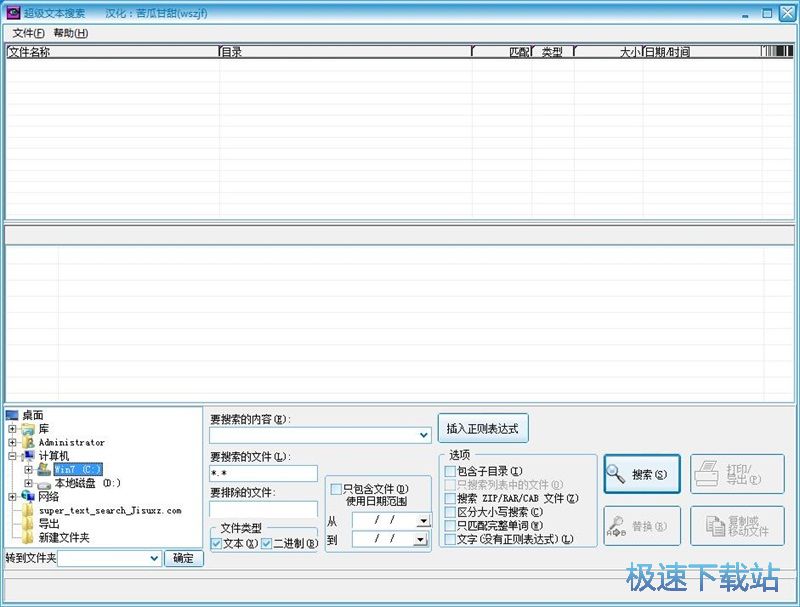The image size is (800, 607).
Task: Uncheck the 二进制 file type checkbox
Action: (x=266, y=544)
